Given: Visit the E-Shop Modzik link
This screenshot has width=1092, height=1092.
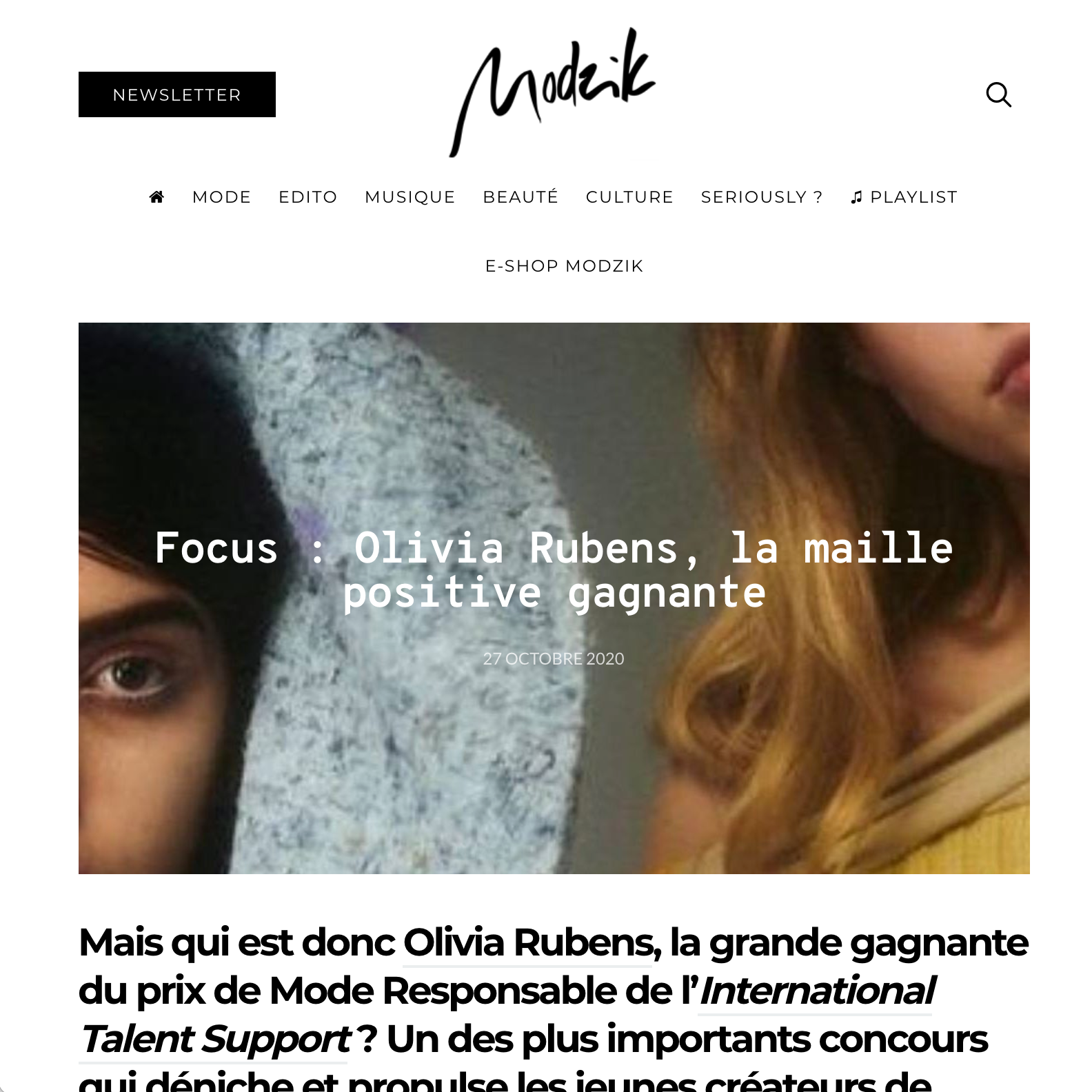Looking at the screenshot, I should (x=565, y=266).
